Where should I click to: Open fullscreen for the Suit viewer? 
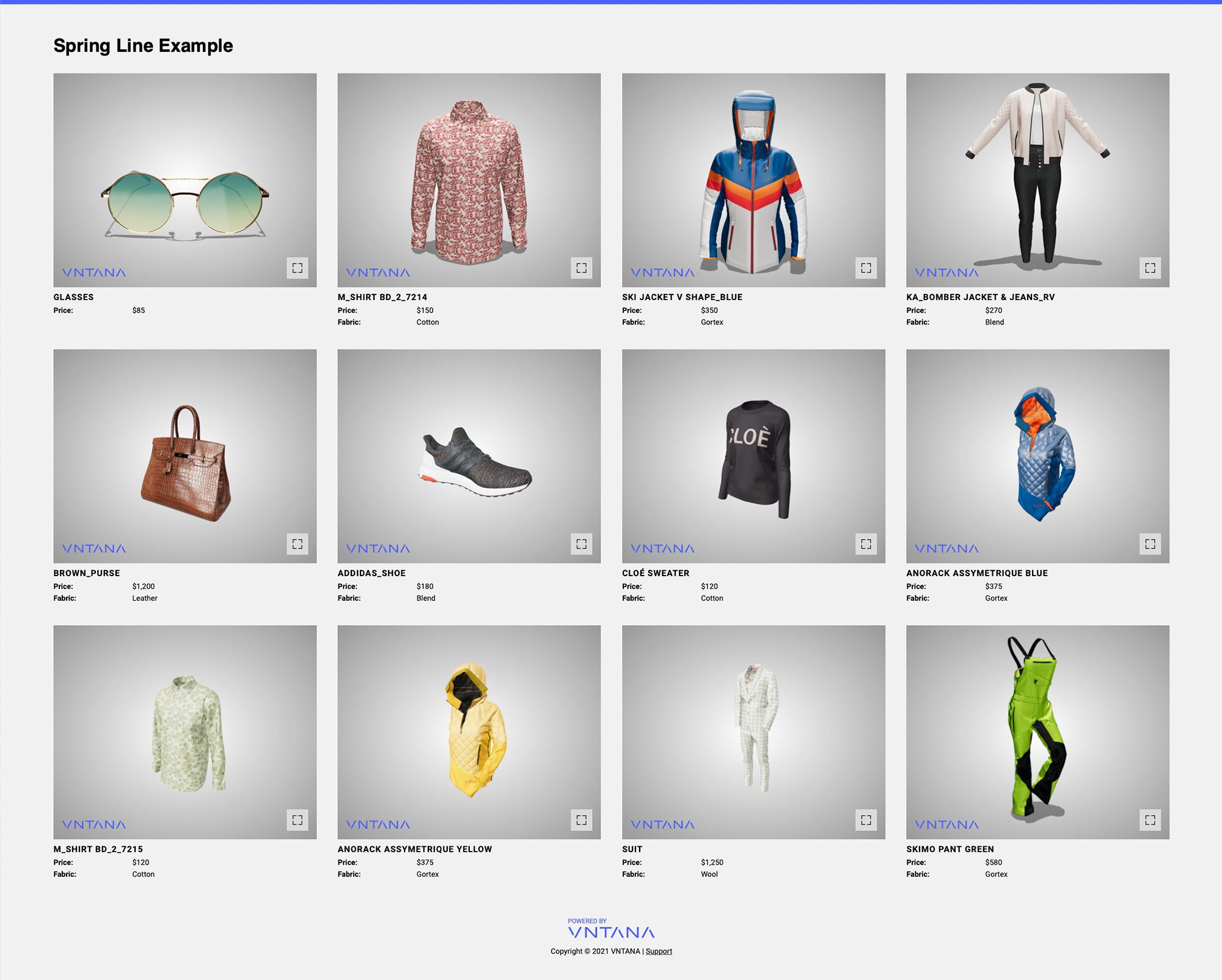[x=866, y=820]
